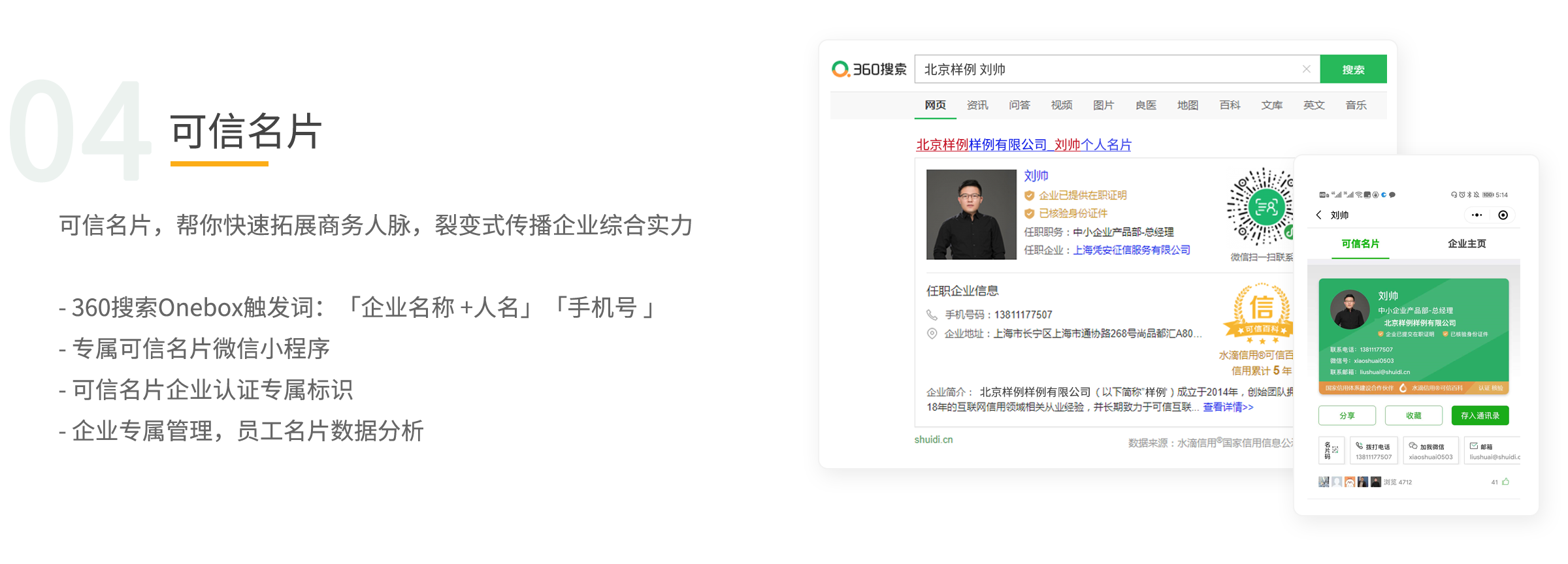This screenshot has height=564, width=1568.
Task: Tap the green 存入通讯录 button
Action: 1480,415
